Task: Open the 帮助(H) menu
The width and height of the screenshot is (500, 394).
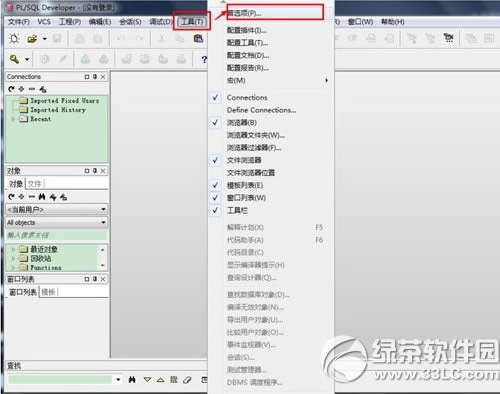Action: [393, 22]
